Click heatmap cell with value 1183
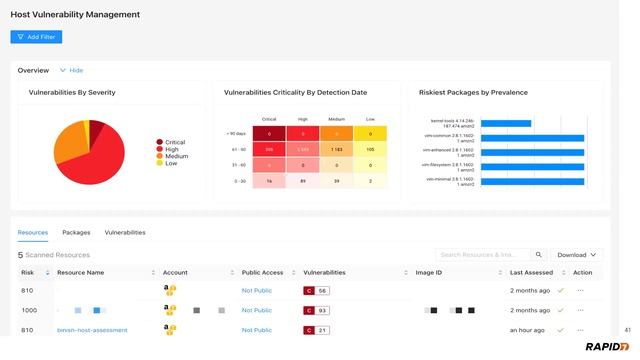The image size is (640, 360). (337, 149)
